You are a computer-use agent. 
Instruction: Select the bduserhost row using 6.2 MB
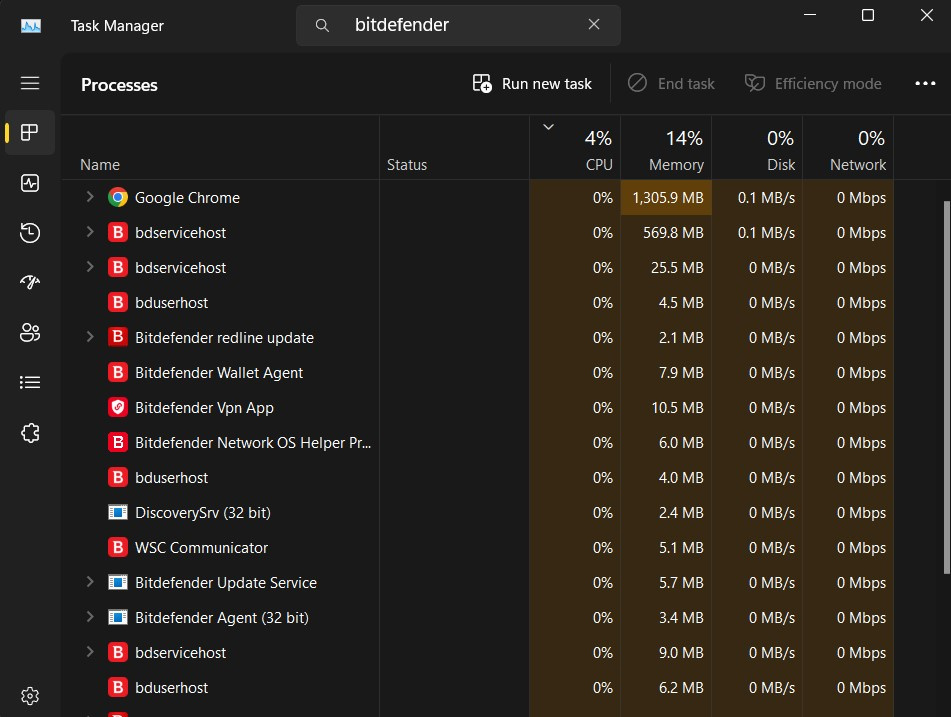pos(477,688)
